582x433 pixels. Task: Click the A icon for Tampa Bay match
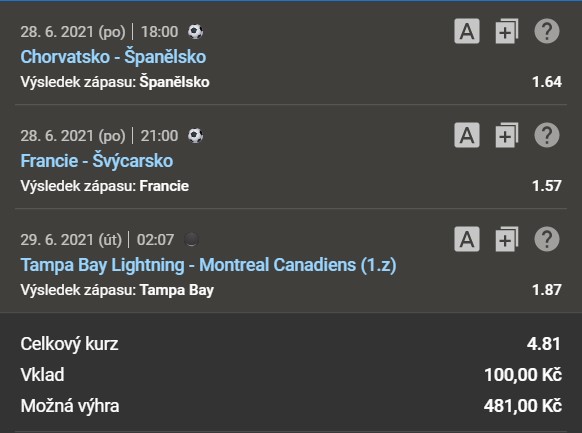pyautogui.click(x=467, y=239)
